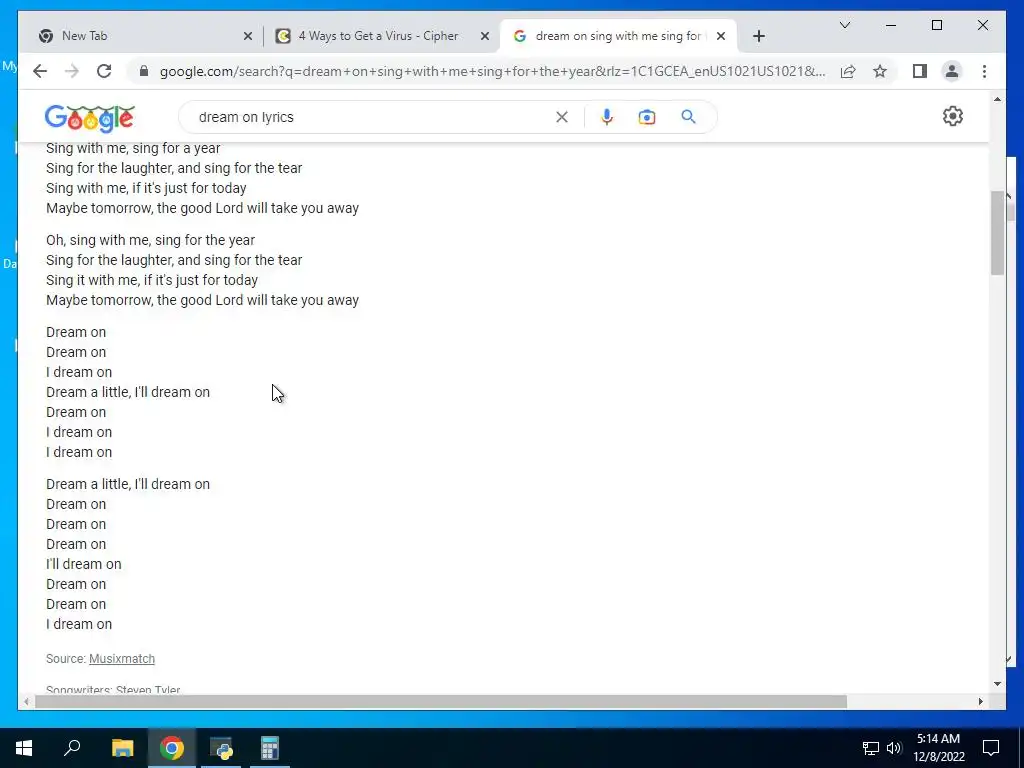Open the Calculator taskbar icon
Viewport: 1024px width, 768px height.
point(270,748)
